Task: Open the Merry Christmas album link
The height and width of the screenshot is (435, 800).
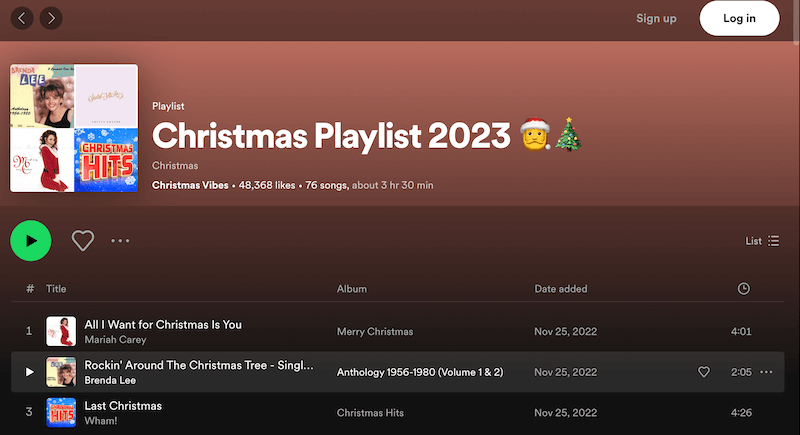Action: pyautogui.click(x=375, y=331)
